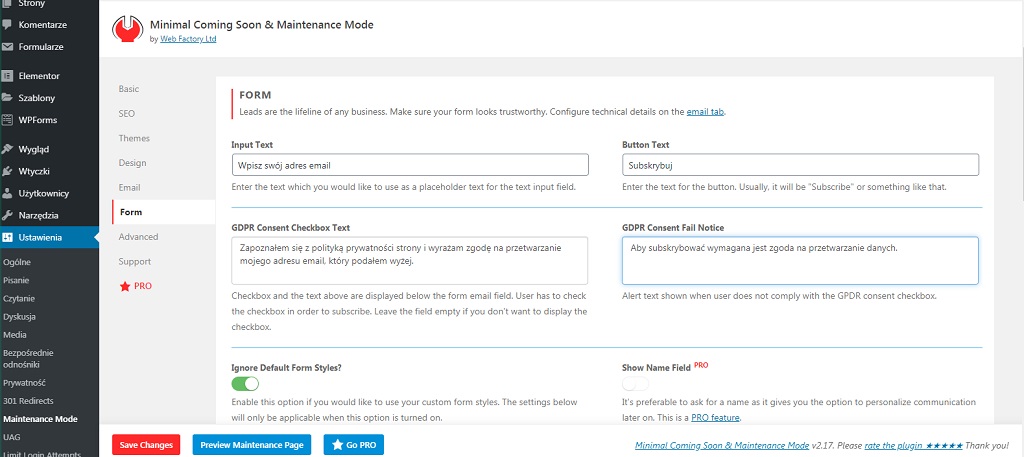Open Ustawienia menu item

coord(50,238)
